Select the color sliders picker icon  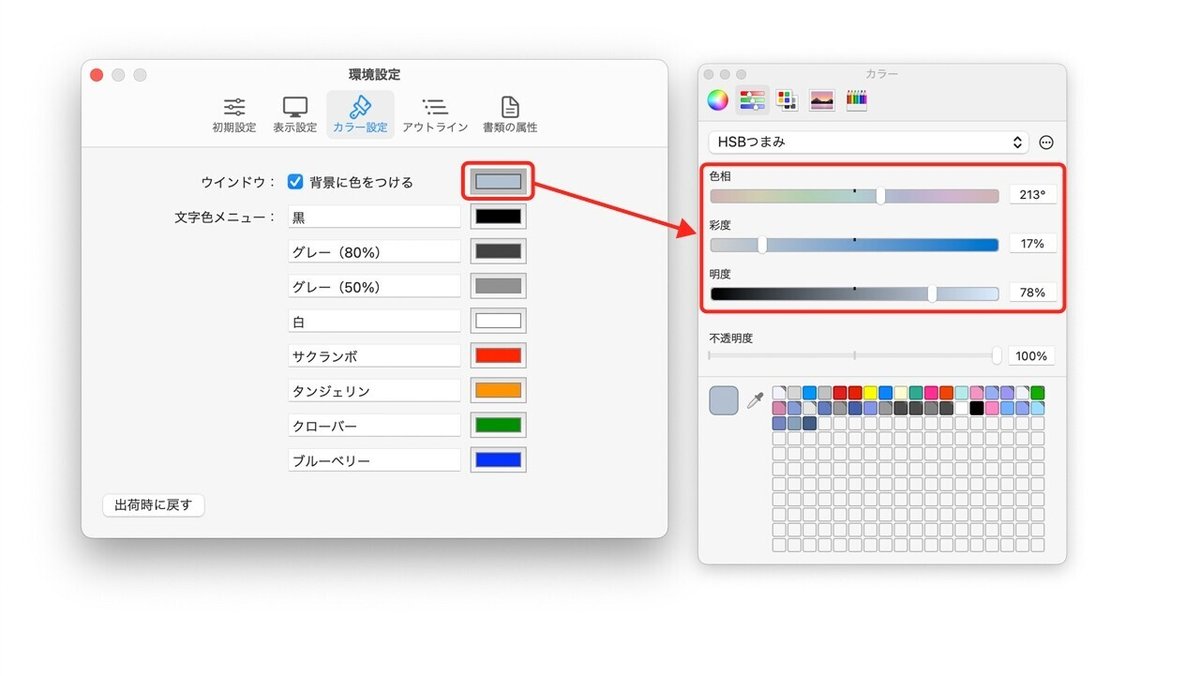coord(753,100)
